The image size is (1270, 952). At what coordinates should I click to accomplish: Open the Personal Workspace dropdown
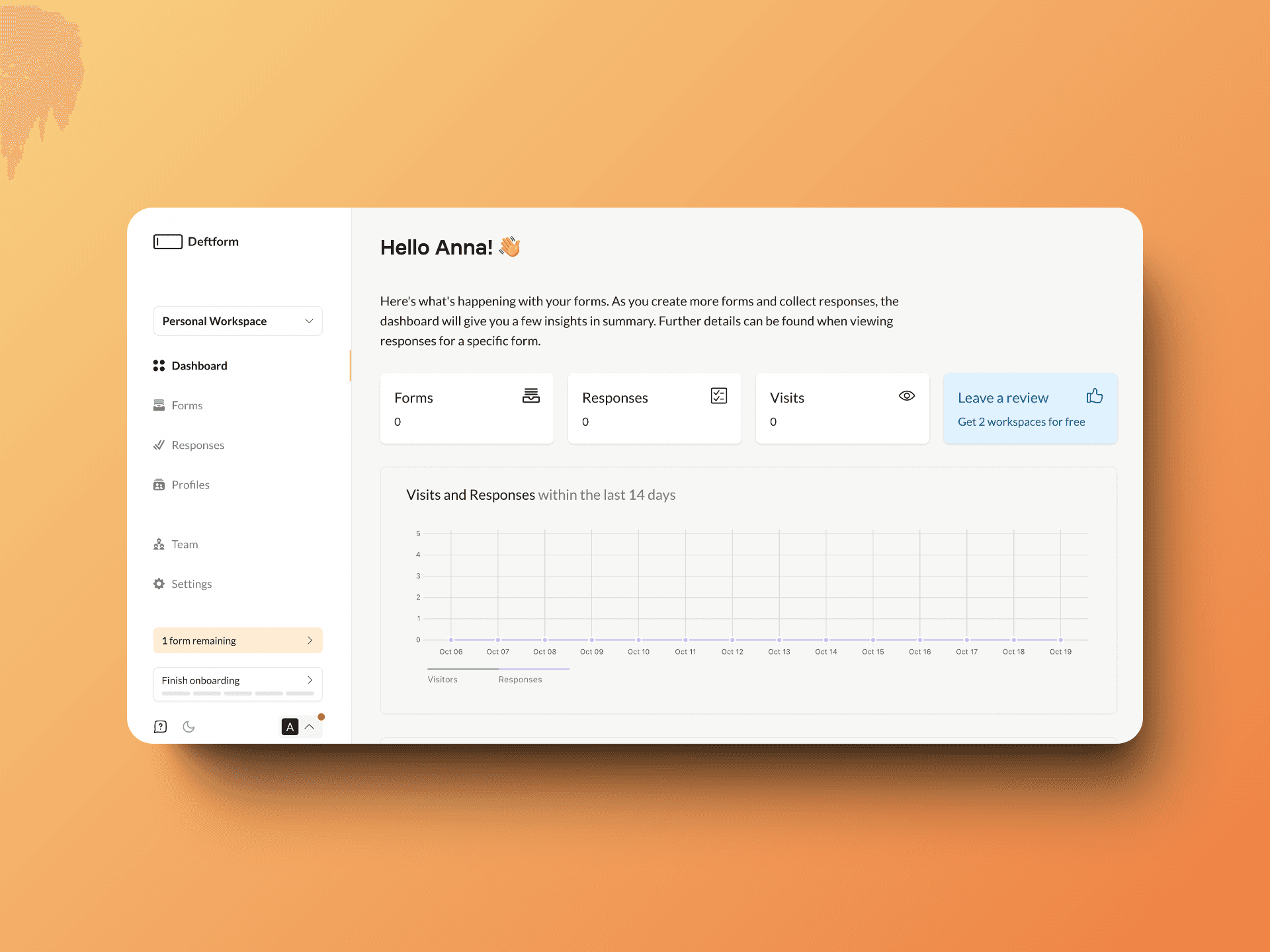click(x=237, y=321)
